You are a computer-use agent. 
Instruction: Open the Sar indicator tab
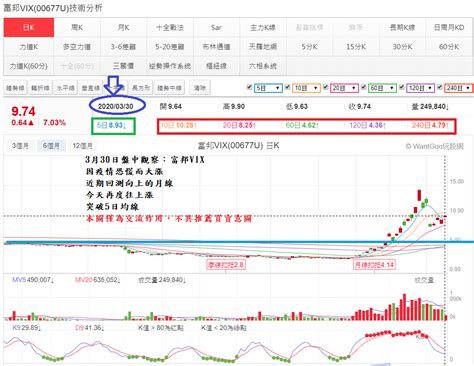[x=216, y=27]
